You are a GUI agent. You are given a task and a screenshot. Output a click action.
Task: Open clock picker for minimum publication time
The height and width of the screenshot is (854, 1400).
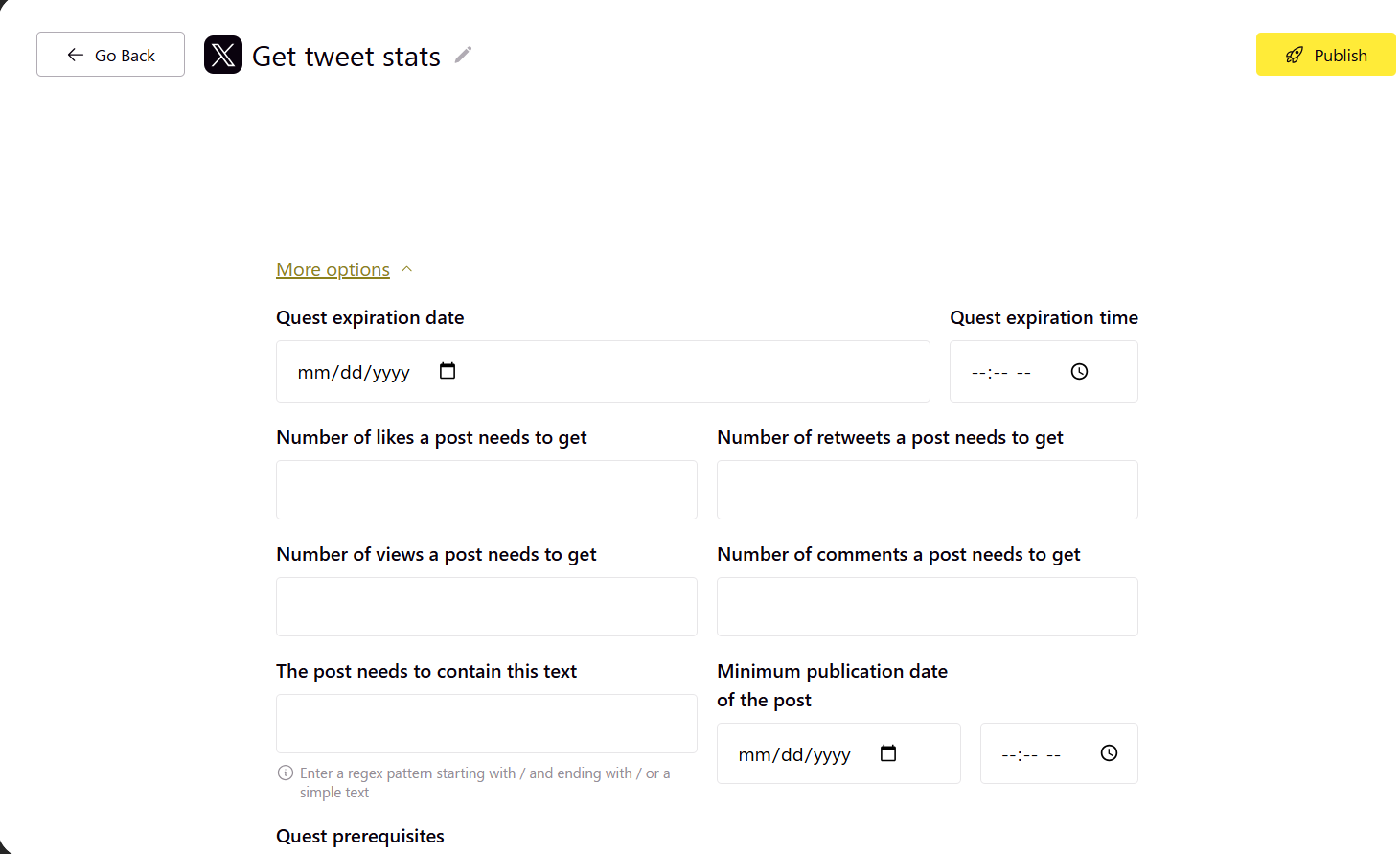click(x=1110, y=753)
